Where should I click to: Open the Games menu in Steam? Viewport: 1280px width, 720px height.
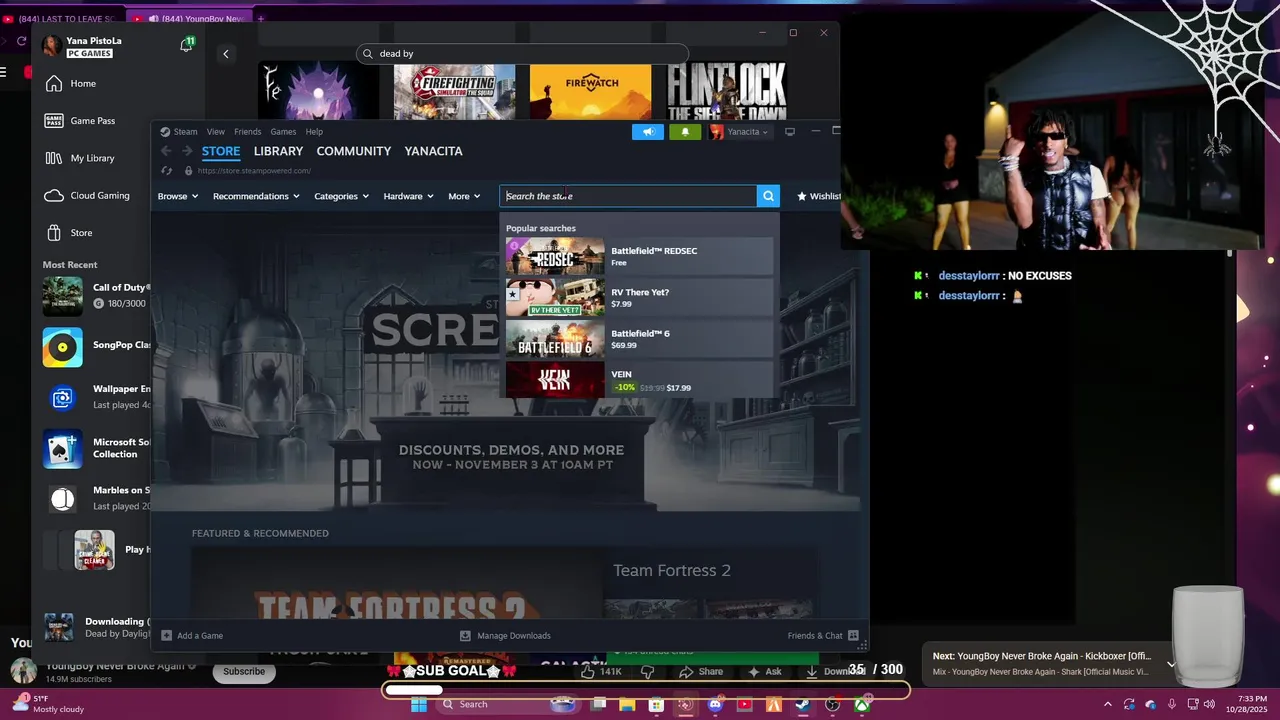[283, 132]
